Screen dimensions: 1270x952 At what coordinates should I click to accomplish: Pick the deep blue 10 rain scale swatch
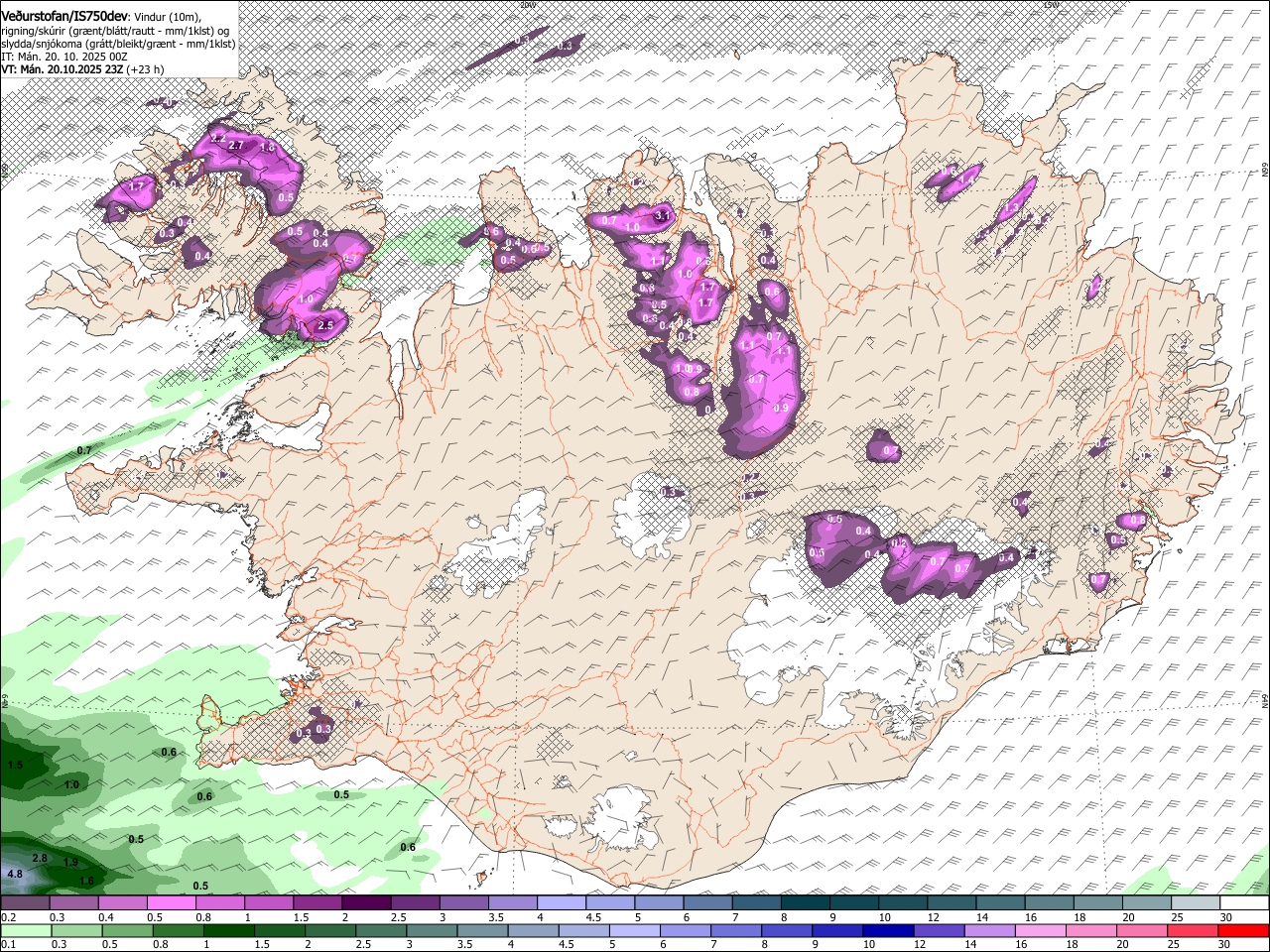pyautogui.click(x=889, y=931)
